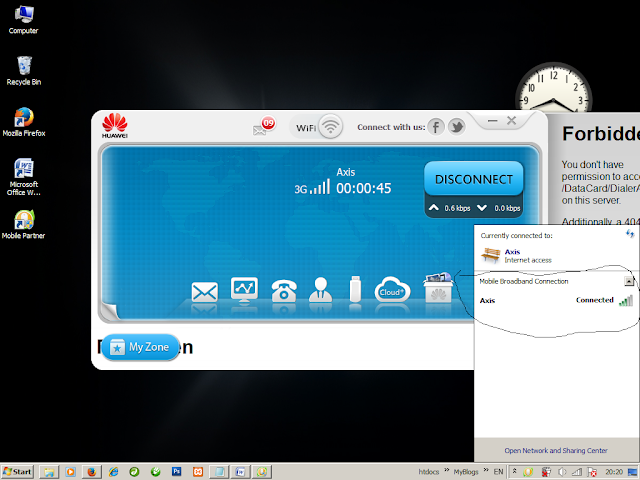
Task: Select Axis under Mobile Broadband Connection
Action: click(x=556, y=301)
